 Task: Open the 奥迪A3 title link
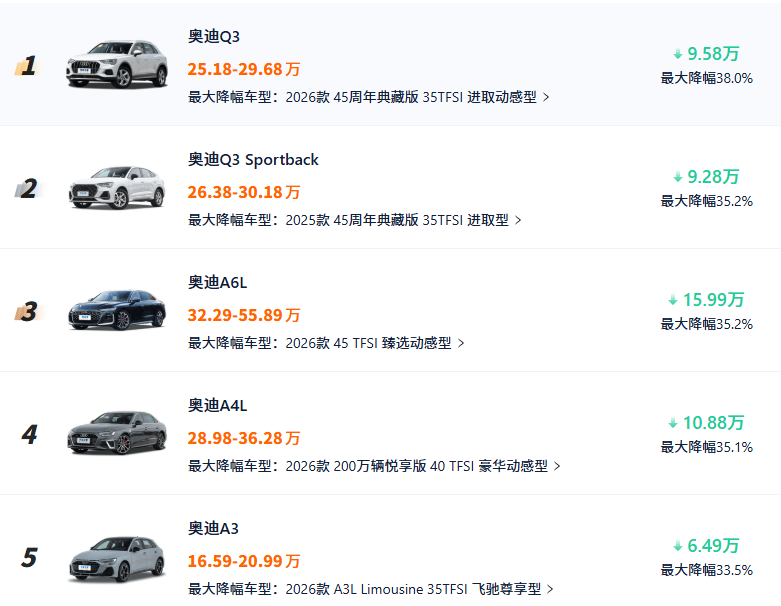point(213,528)
